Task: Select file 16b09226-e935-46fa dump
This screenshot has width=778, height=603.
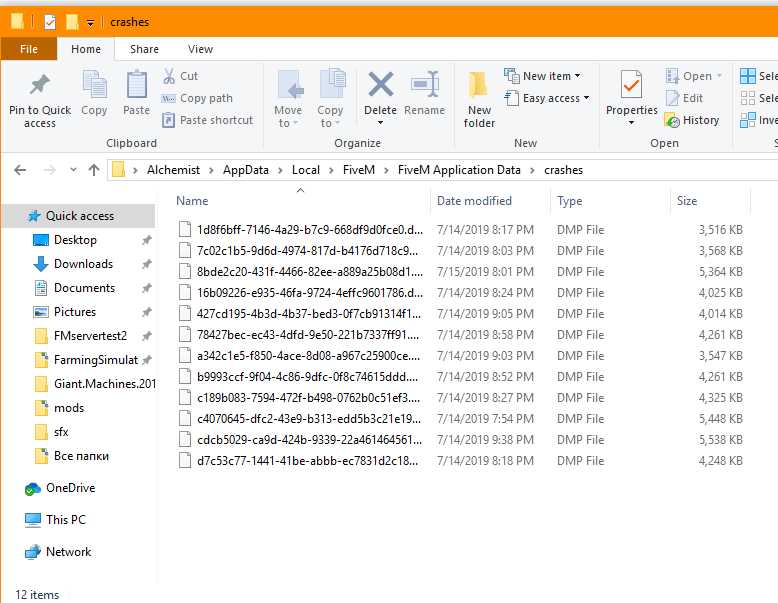Action: pos(309,293)
